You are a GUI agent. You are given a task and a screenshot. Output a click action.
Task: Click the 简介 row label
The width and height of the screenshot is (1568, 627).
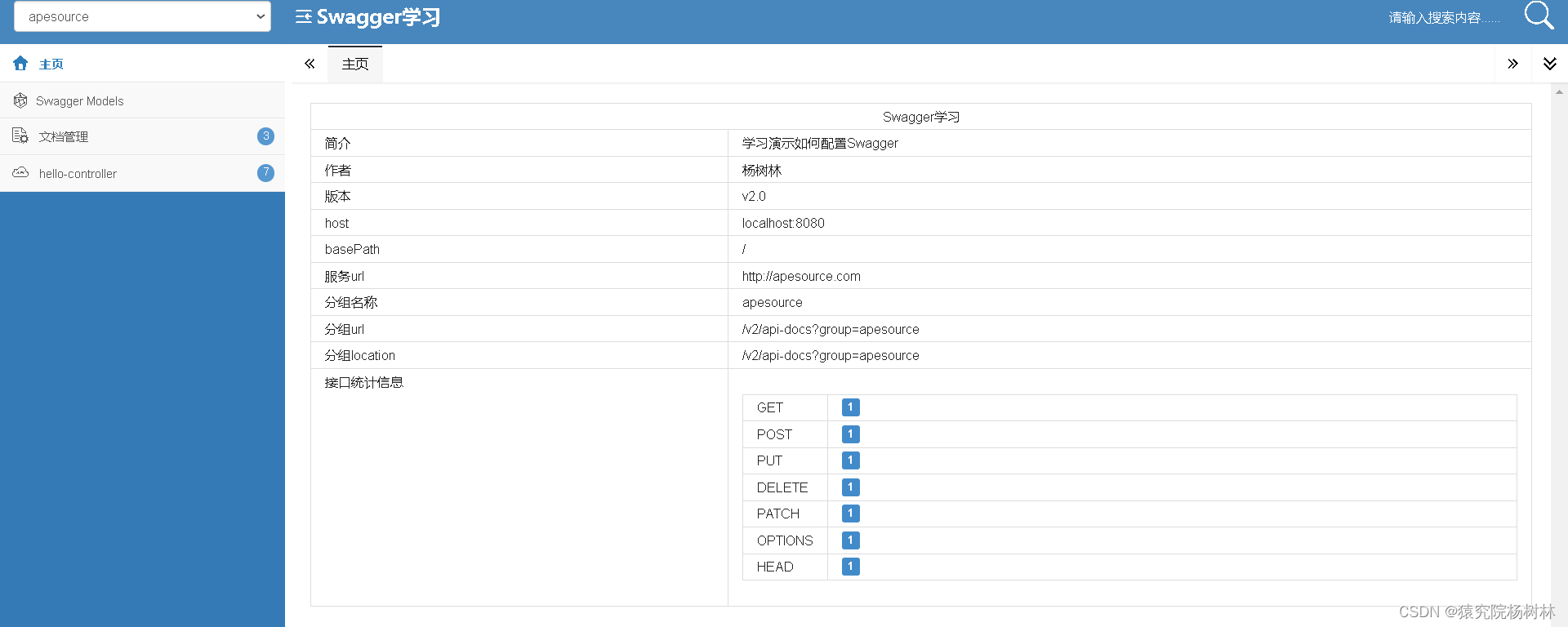point(337,143)
